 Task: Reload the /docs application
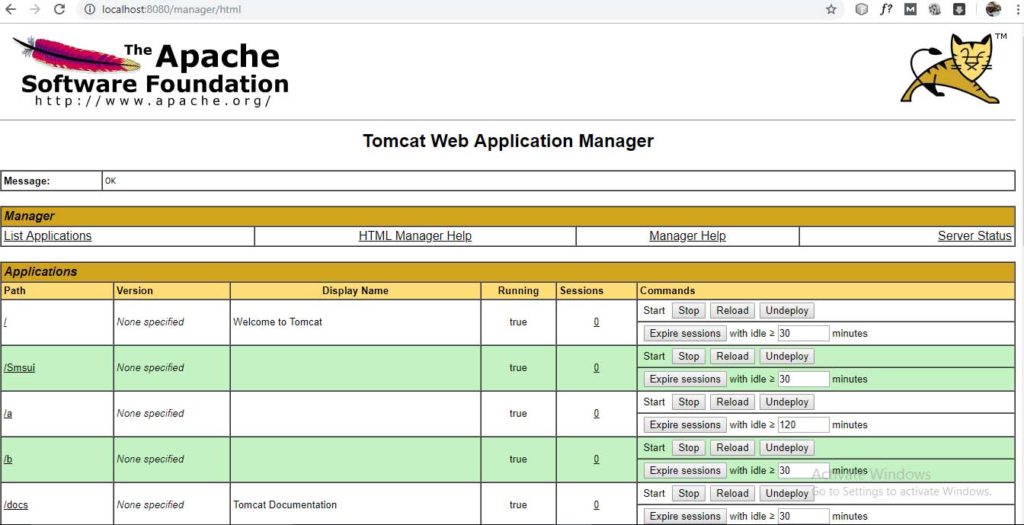point(732,494)
